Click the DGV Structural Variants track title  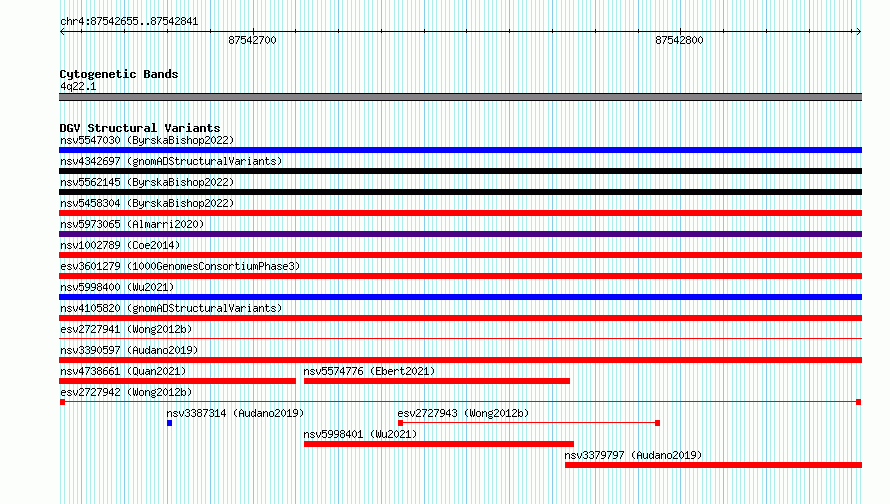click(140, 128)
